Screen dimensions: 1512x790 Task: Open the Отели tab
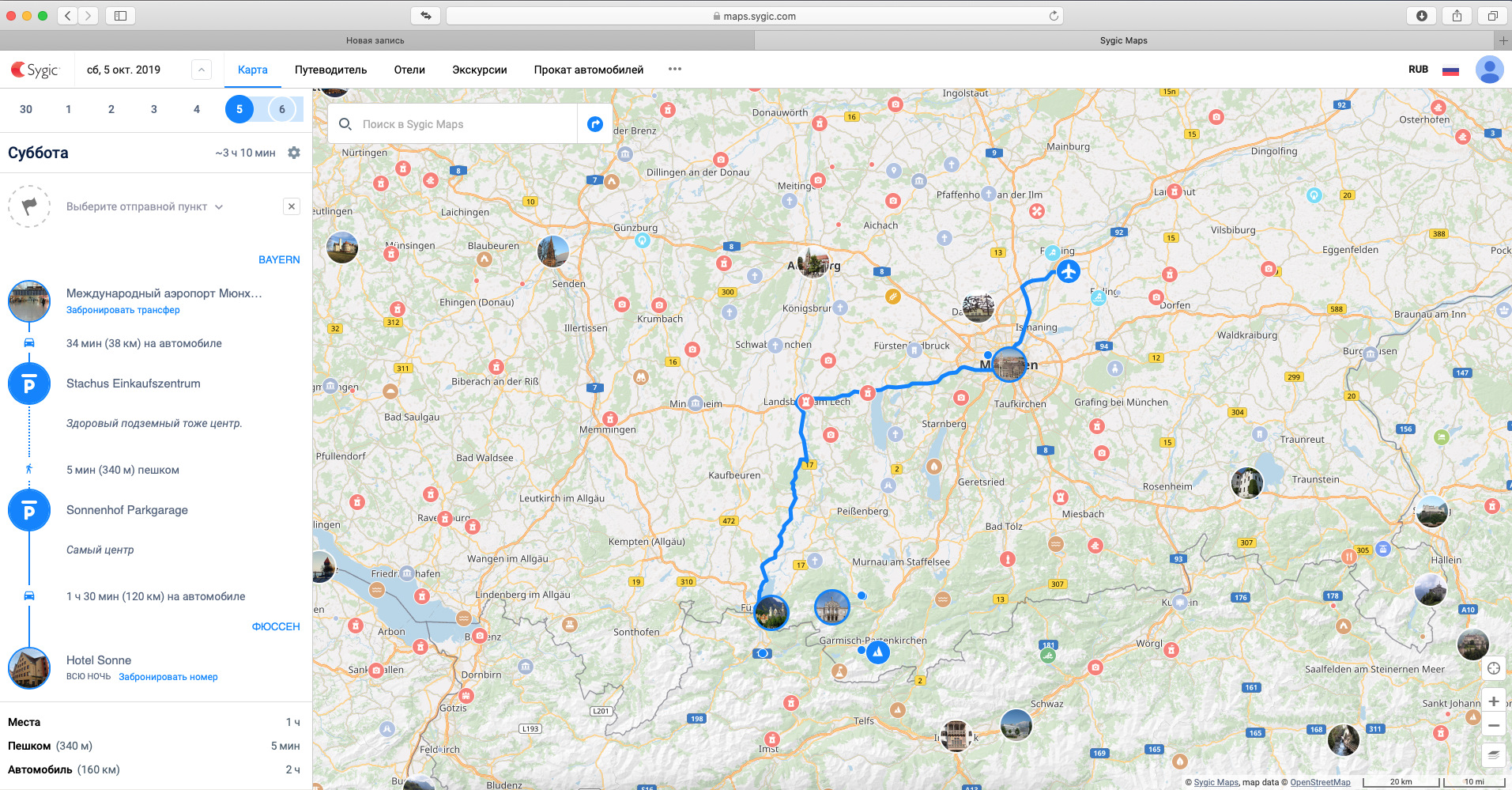pyautogui.click(x=409, y=70)
